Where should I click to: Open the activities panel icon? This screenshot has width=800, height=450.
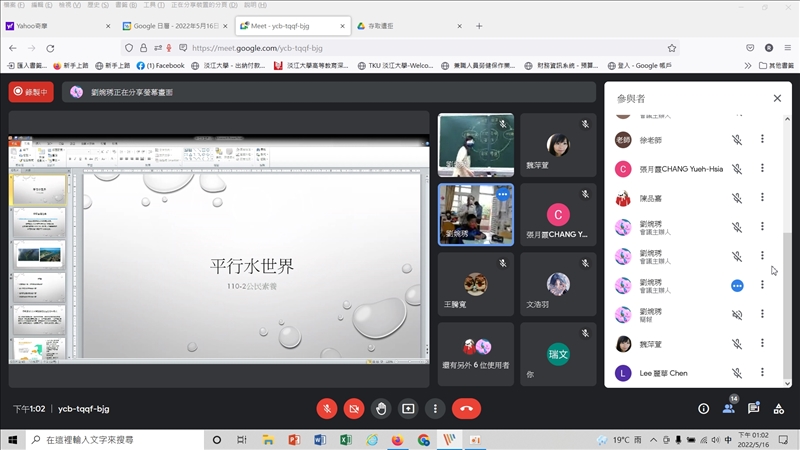click(779, 408)
